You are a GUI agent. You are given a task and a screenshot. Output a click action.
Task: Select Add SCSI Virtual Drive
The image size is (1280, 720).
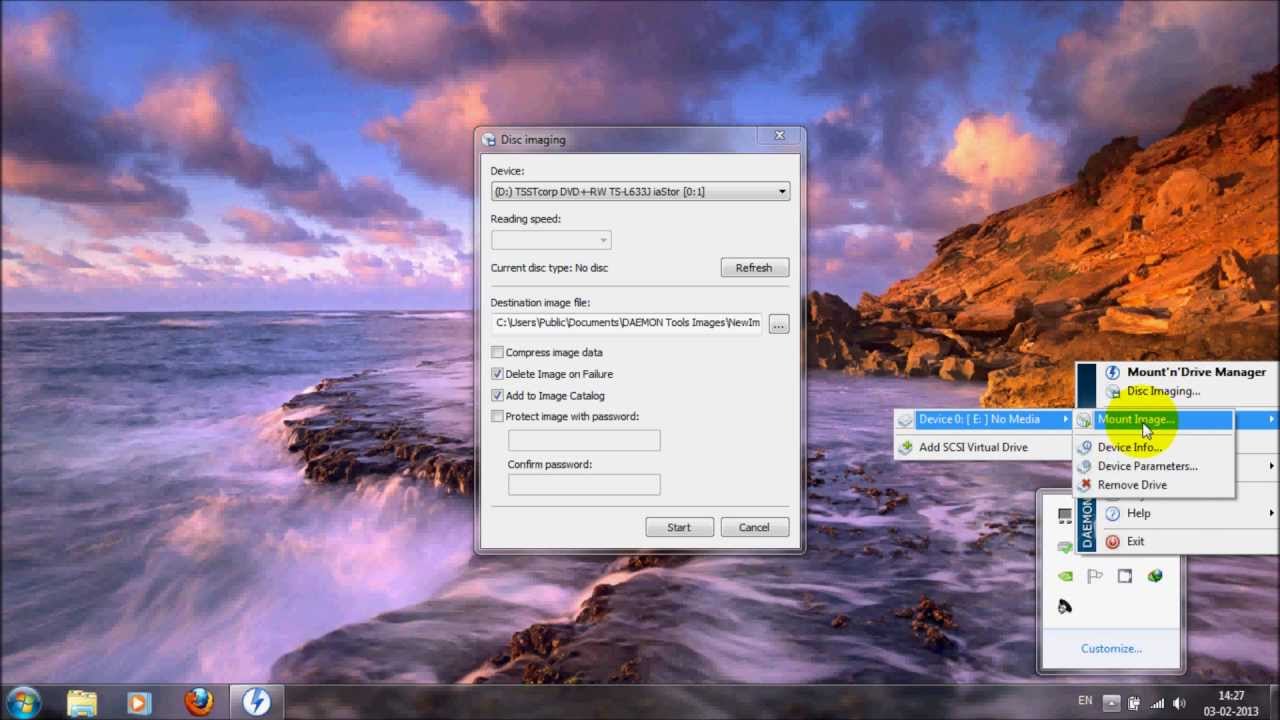point(983,447)
